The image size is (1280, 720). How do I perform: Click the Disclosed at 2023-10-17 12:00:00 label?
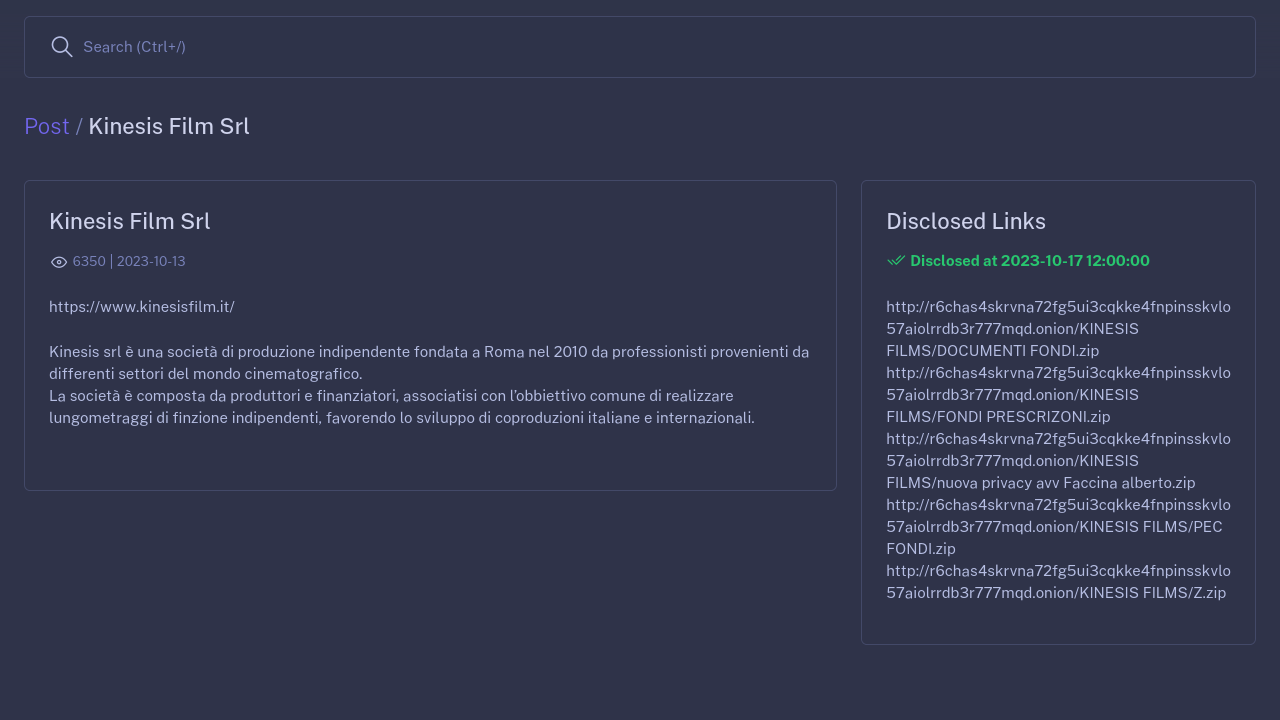click(1030, 261)
